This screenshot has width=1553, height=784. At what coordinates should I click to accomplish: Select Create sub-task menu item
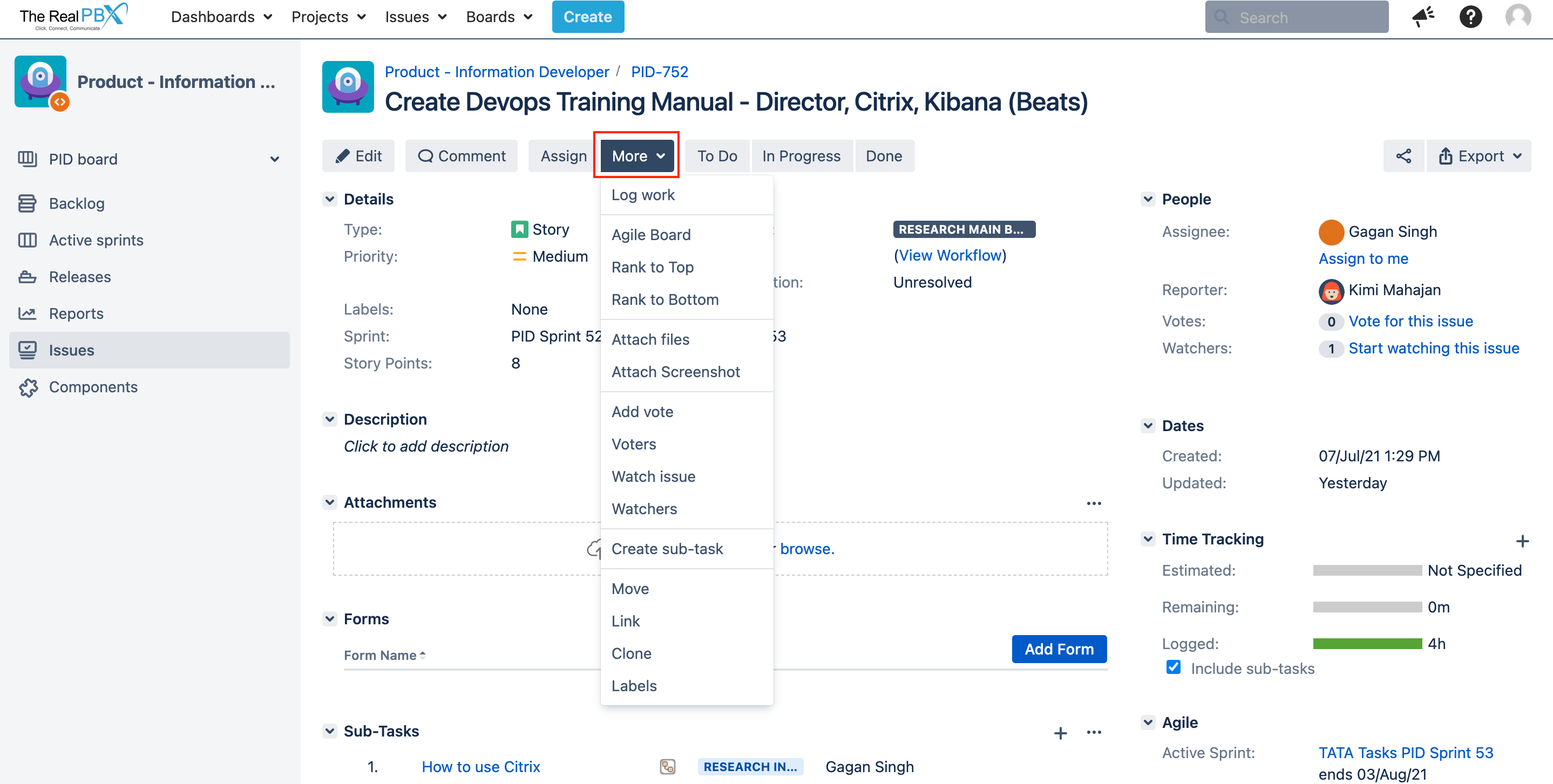click(x=687, y=549)
